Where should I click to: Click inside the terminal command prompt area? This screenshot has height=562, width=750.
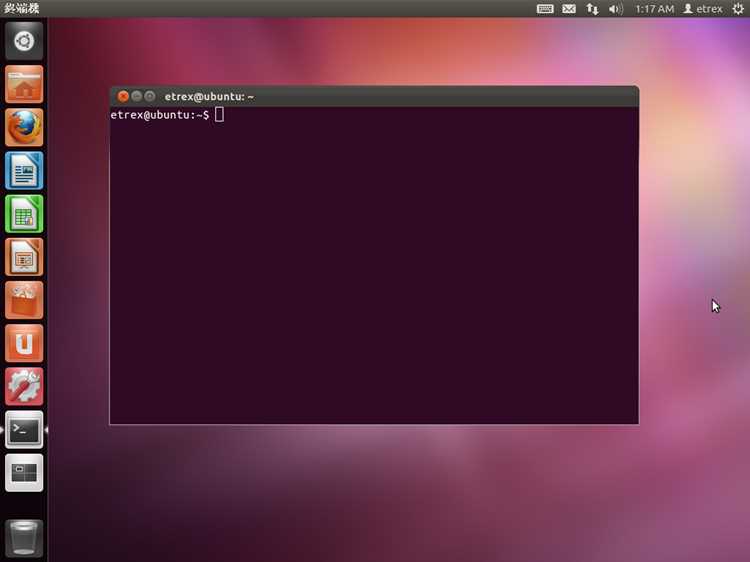(x=374, y=265)
